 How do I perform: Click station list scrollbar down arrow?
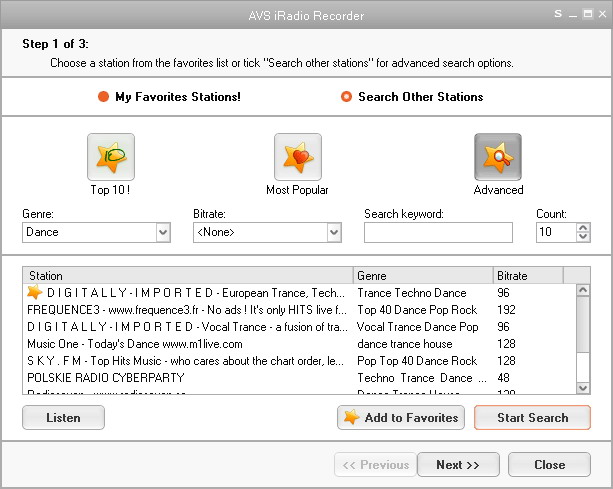(x=583, y=388)
